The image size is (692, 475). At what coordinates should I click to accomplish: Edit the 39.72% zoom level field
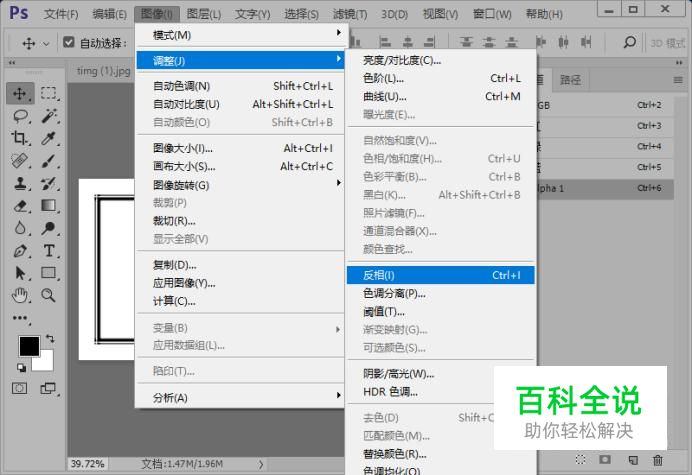pyautogui.click(x=87, y=464)
